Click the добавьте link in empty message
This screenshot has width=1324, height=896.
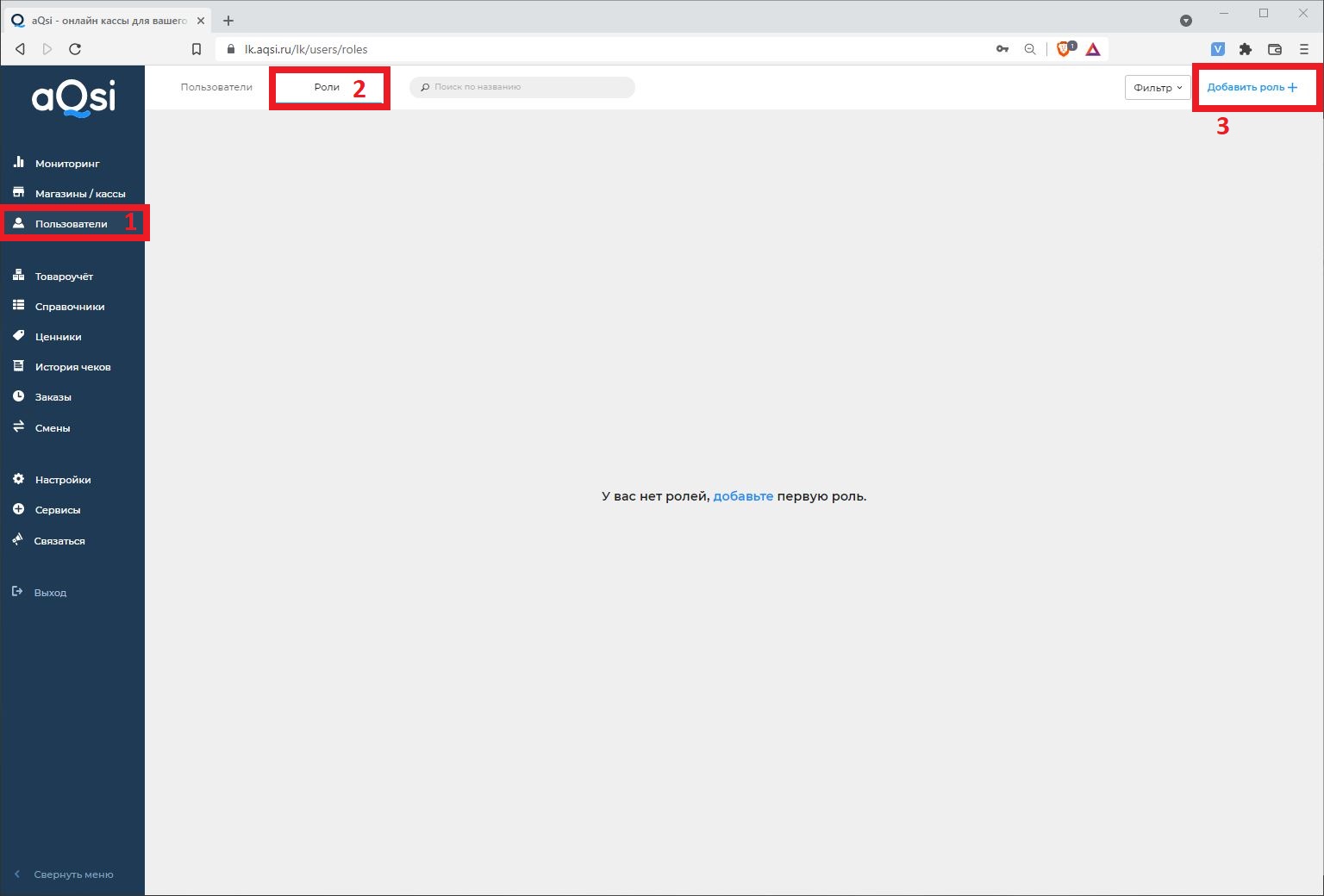pyautogui.click(x=743, y=496)
